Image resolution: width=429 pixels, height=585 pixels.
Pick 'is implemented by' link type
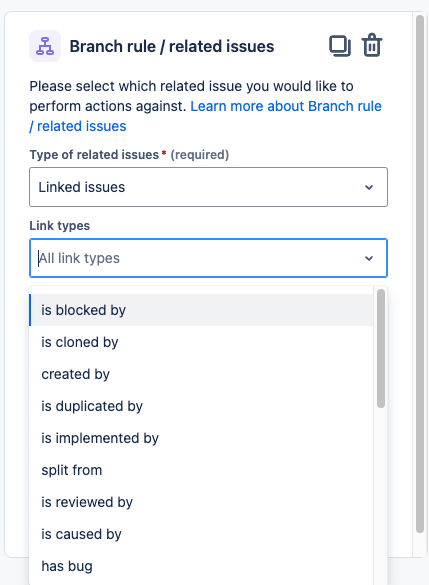coord(201,438)
